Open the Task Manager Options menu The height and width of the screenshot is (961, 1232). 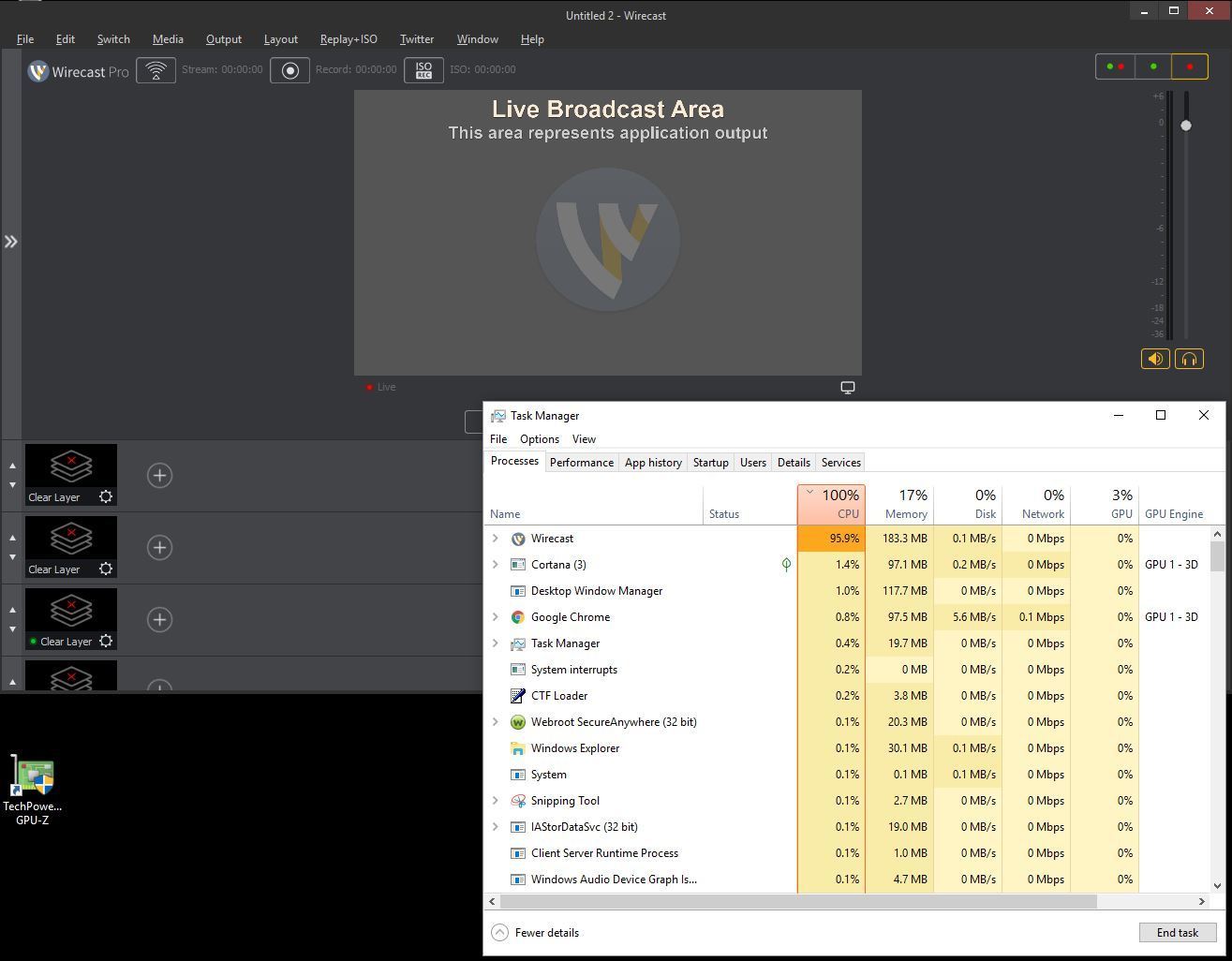[540, 439]
